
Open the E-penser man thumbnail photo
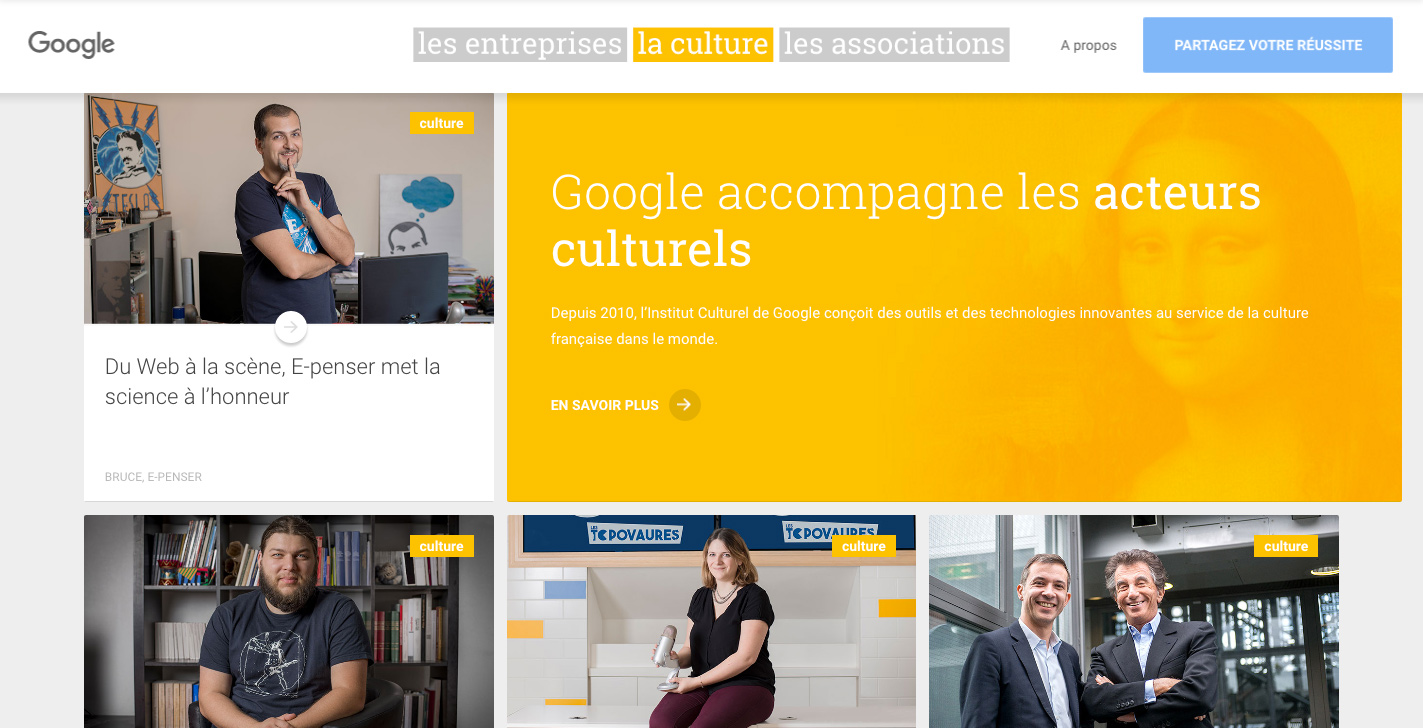[x=289, y=209]
